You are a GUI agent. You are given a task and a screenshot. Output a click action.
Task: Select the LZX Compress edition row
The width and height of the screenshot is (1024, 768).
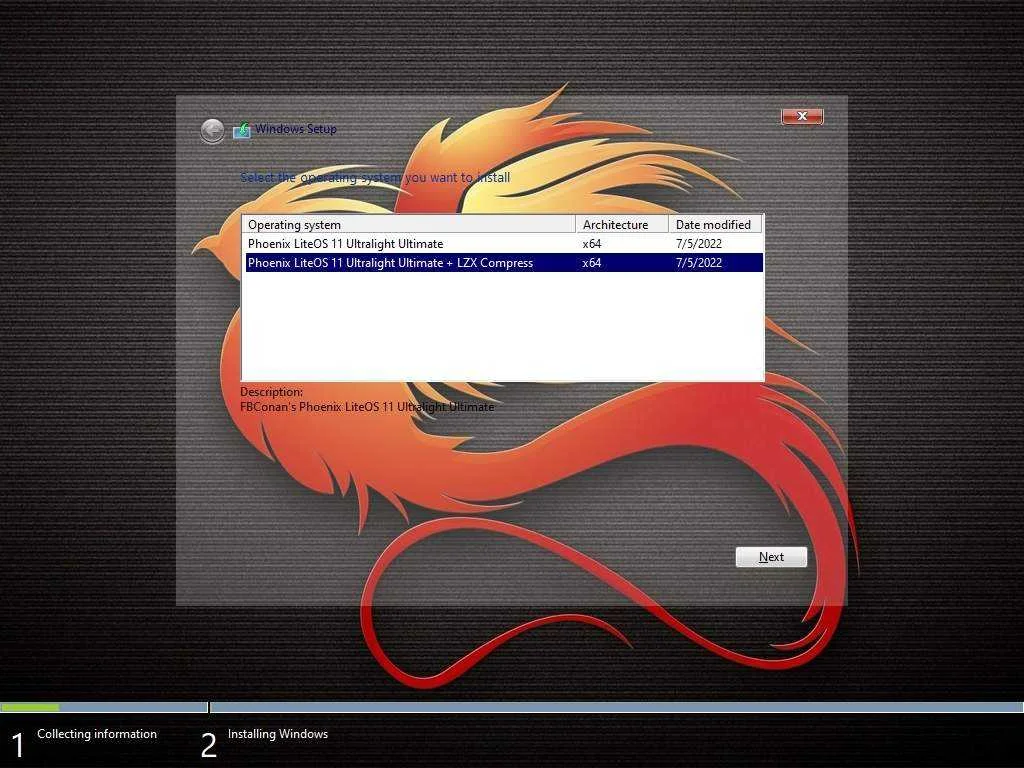(x=502, y=263)
